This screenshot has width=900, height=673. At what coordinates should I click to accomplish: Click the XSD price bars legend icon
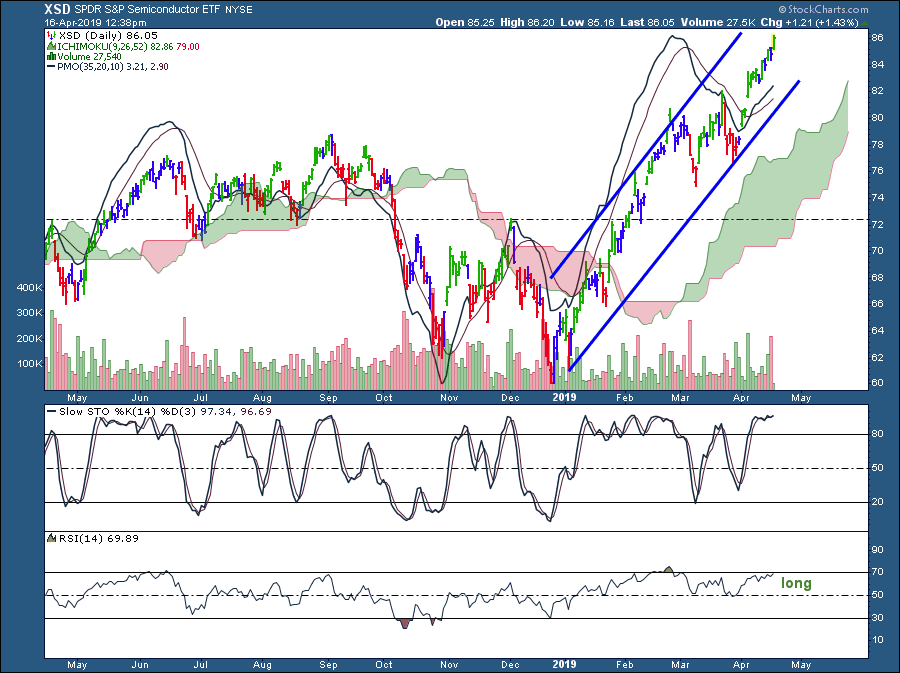click(x=50, y=34)
